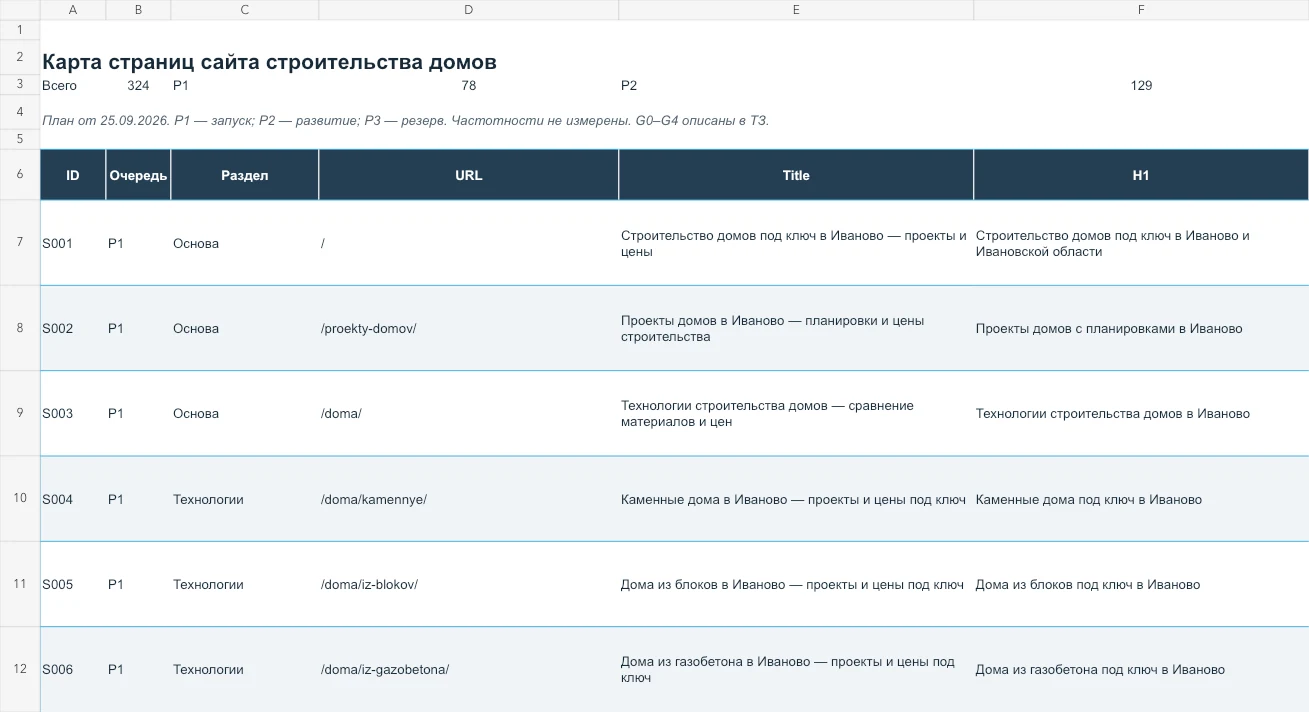
Task: Select the cell "S005"
Action: point(73,584)
